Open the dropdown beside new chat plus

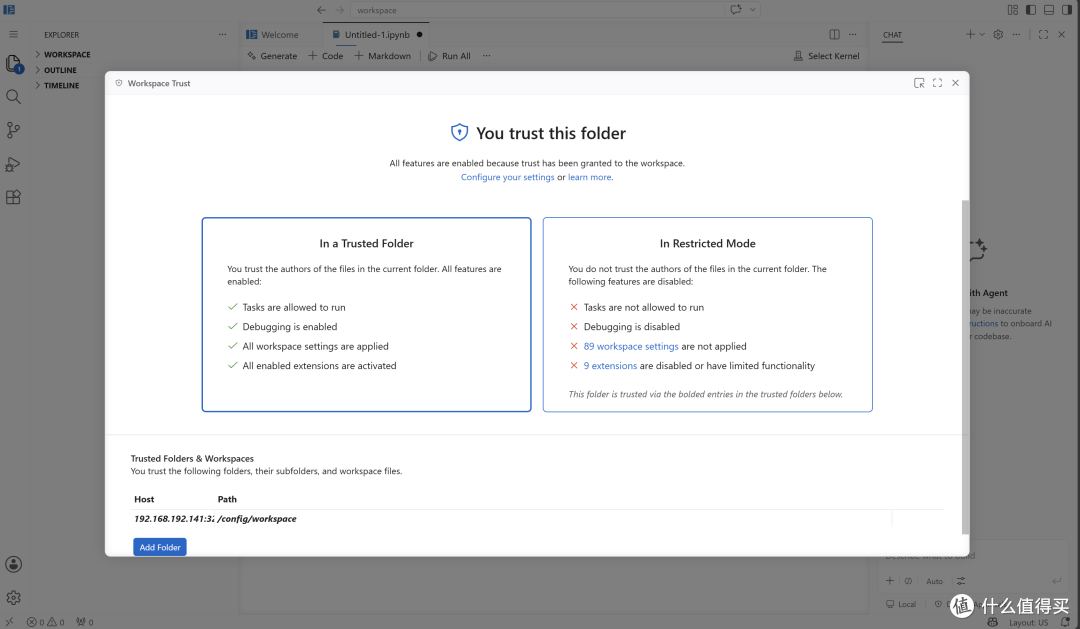pyautogui.click(x=982, y=34)
